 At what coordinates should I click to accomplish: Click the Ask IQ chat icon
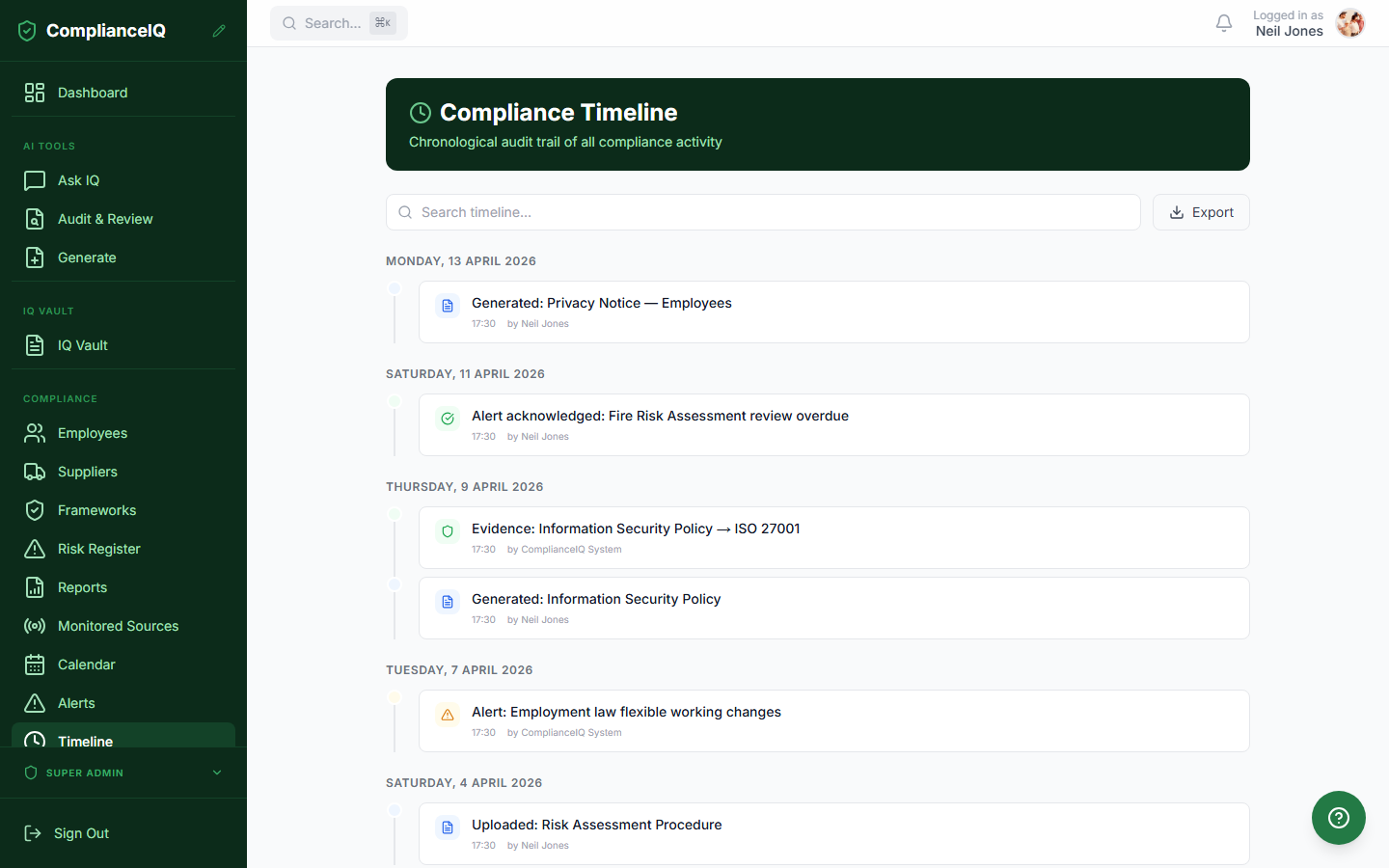coord(35,180)
